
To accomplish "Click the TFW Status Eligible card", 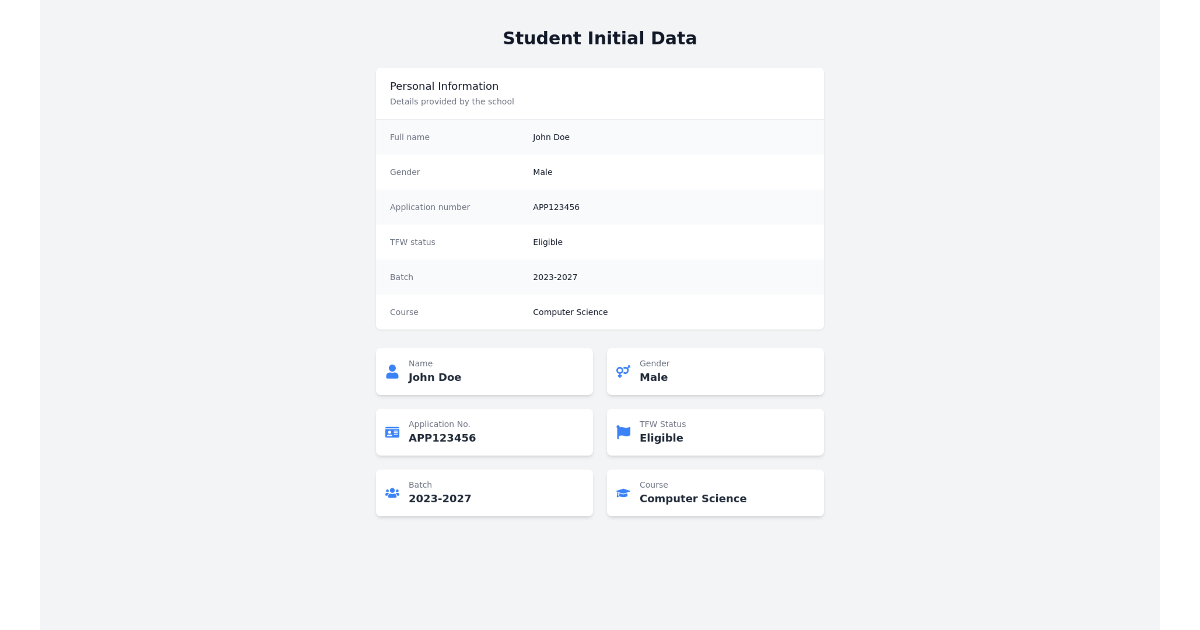I will click(715, 432).
